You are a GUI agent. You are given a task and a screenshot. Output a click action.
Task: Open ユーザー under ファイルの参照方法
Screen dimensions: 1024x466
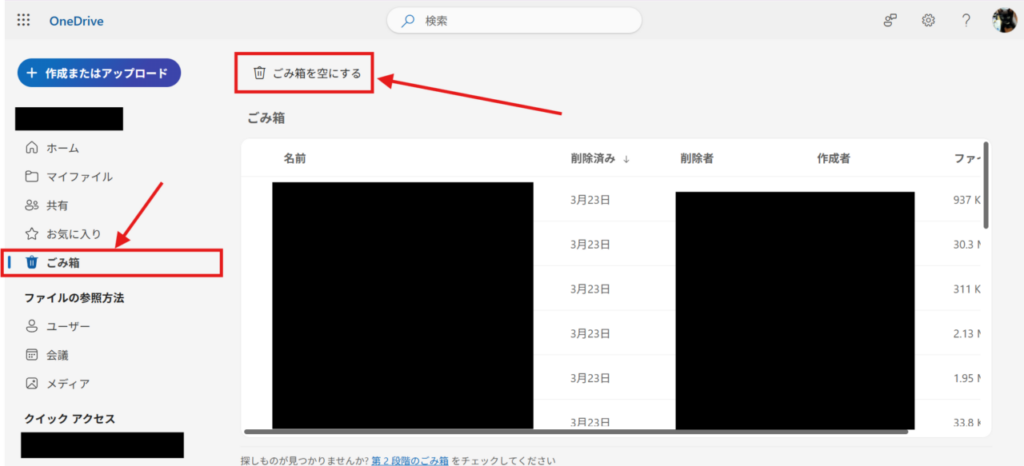pyautogui.click(x=67, y=327)
